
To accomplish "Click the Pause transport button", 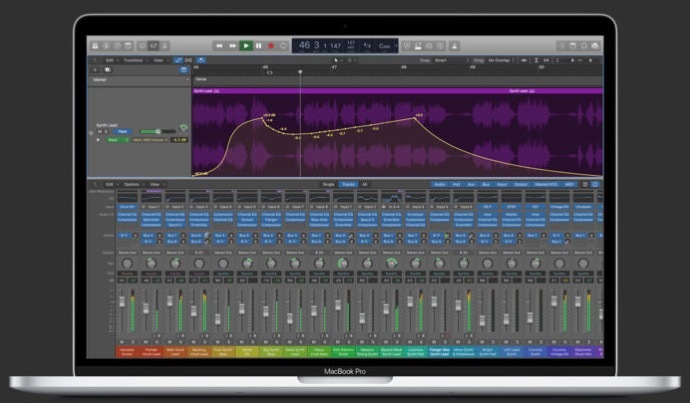I will (x=259, y=46).
